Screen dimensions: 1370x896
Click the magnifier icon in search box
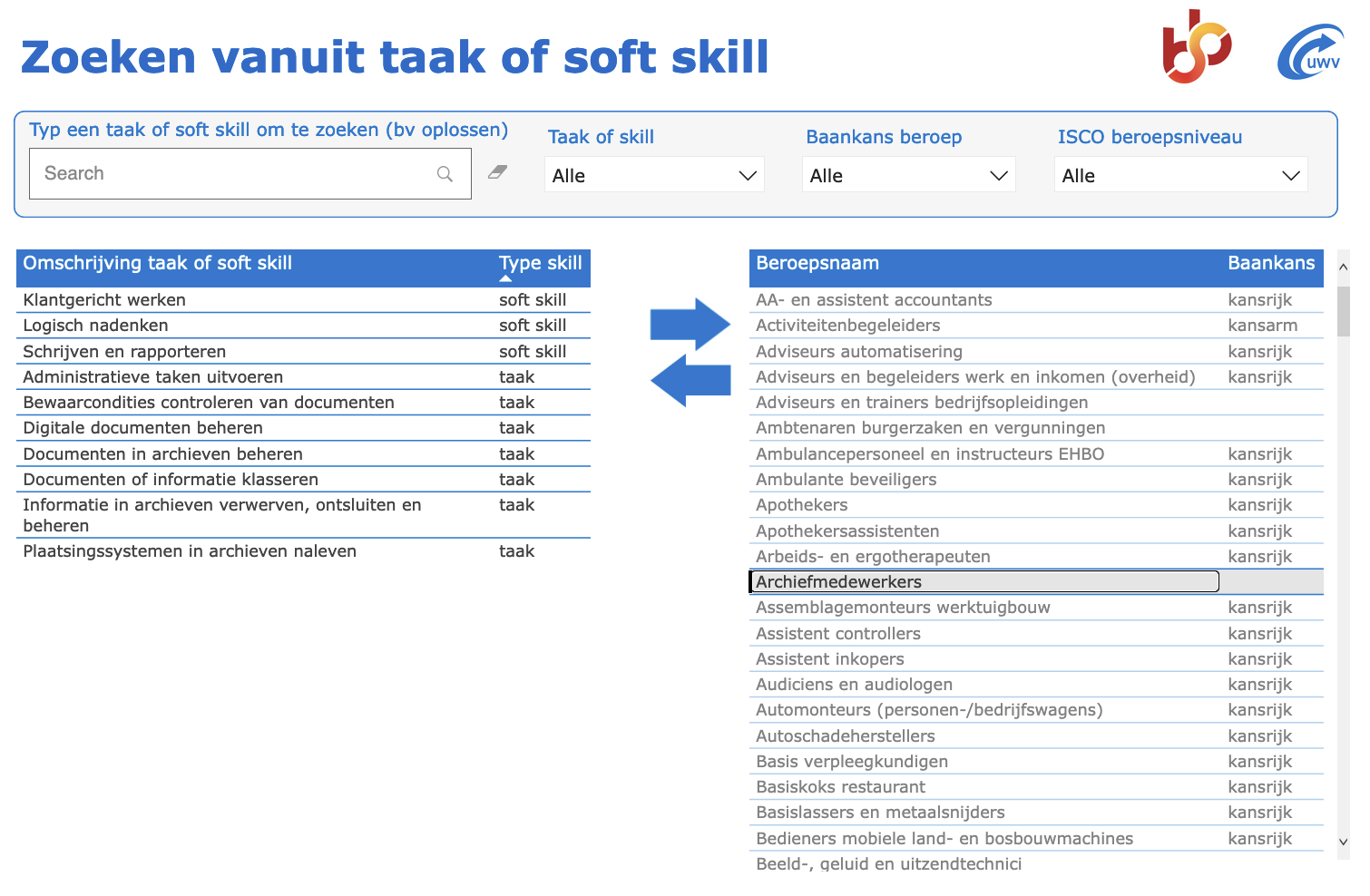click(445, 174)
